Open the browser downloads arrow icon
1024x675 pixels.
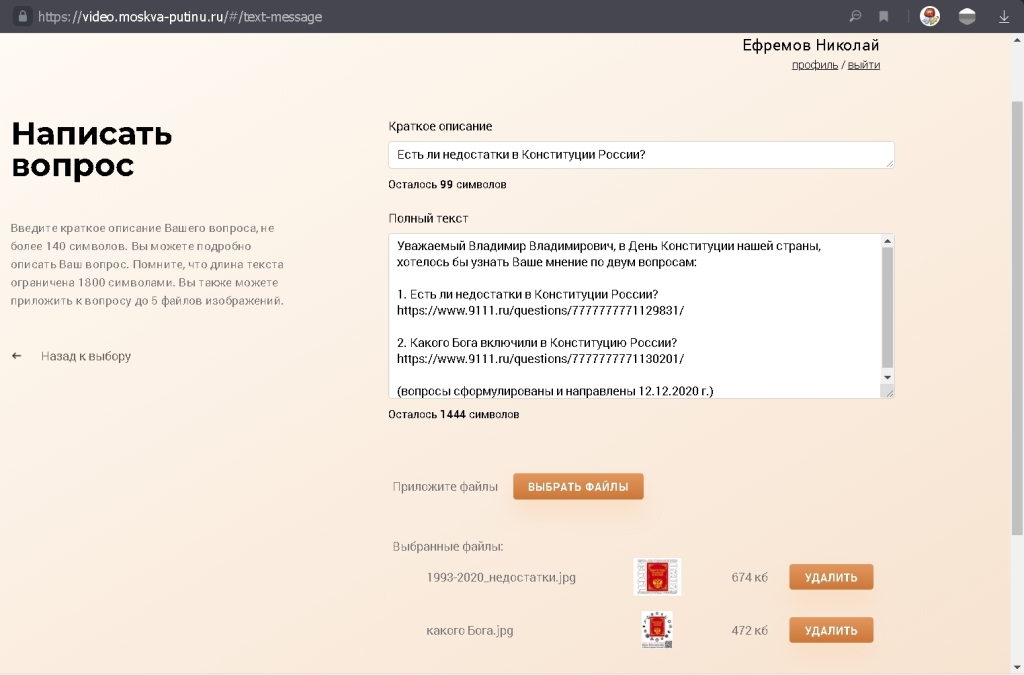[1004, 17]
